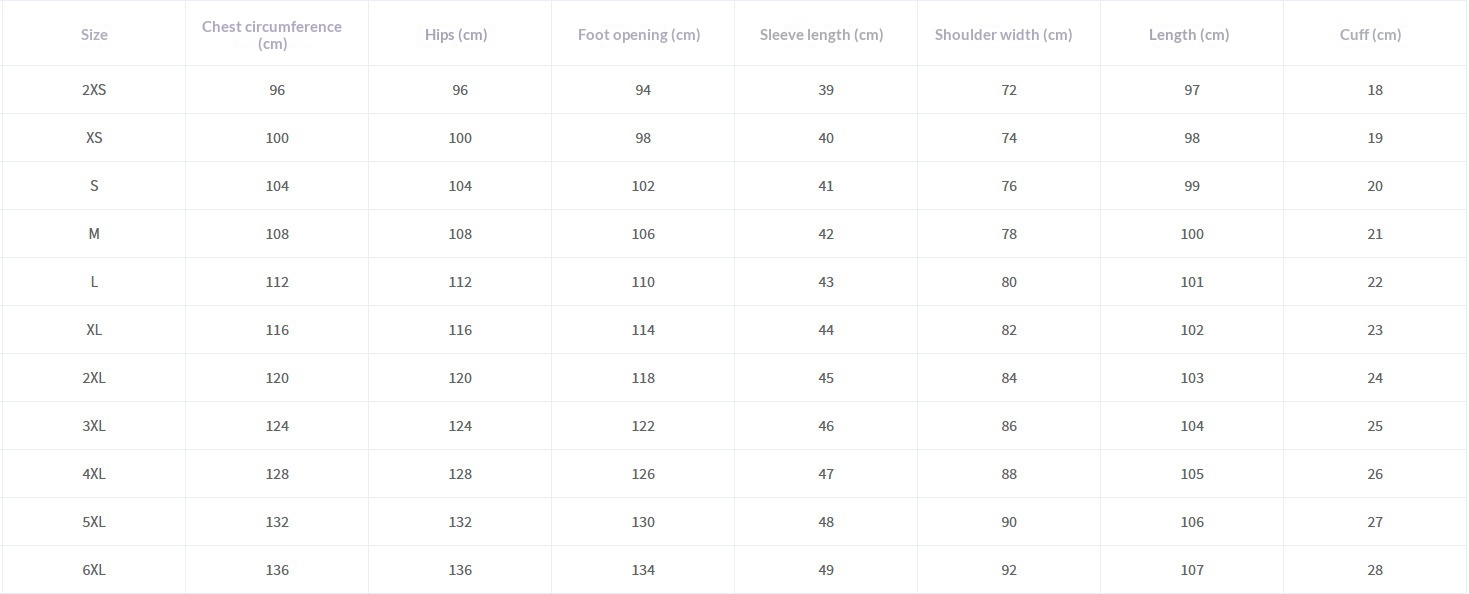
Task: Select foot opening value 126
Action: point(643,474)
